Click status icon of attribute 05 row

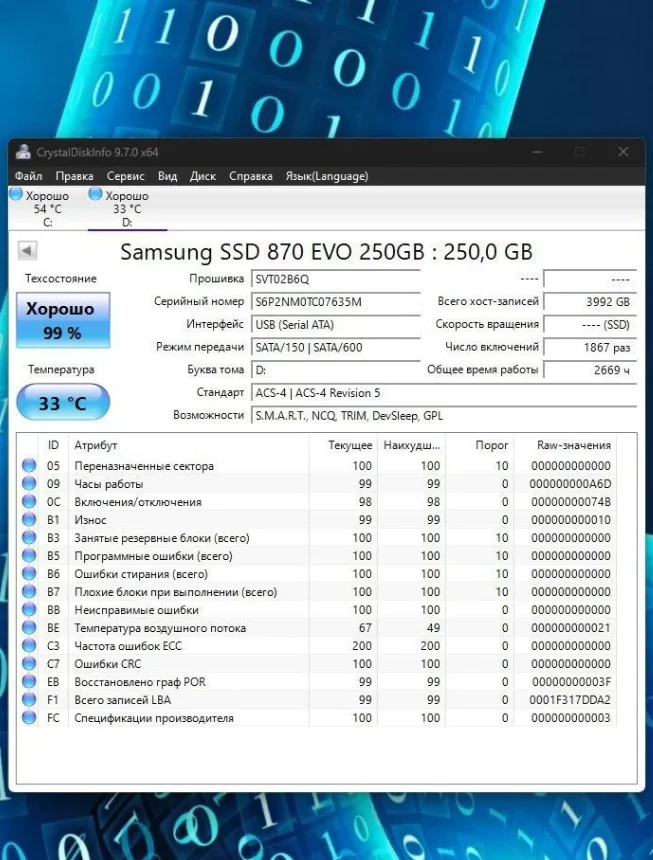tap(29, 466)
